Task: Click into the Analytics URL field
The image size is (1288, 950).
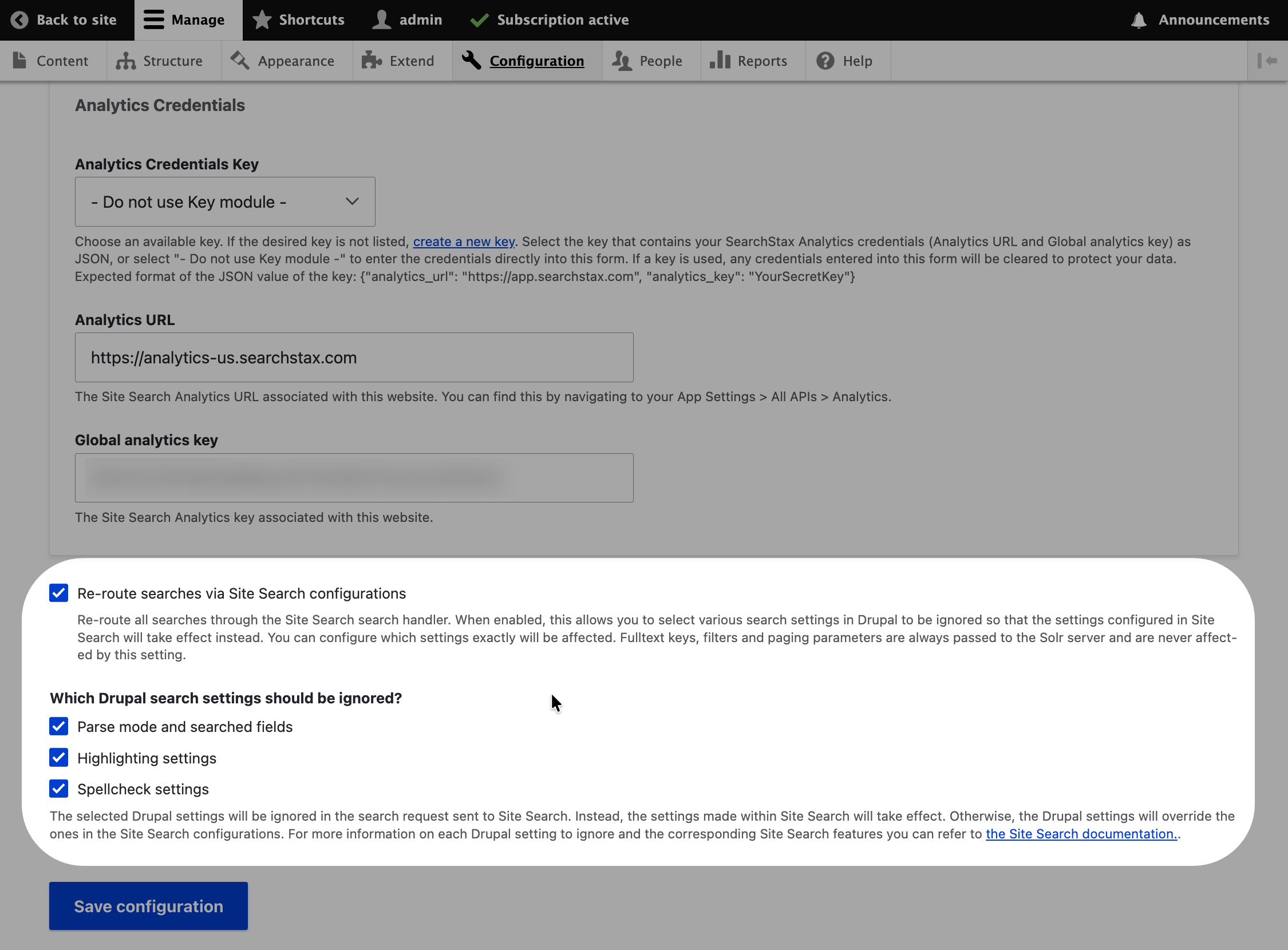Action: pos(354,358)
